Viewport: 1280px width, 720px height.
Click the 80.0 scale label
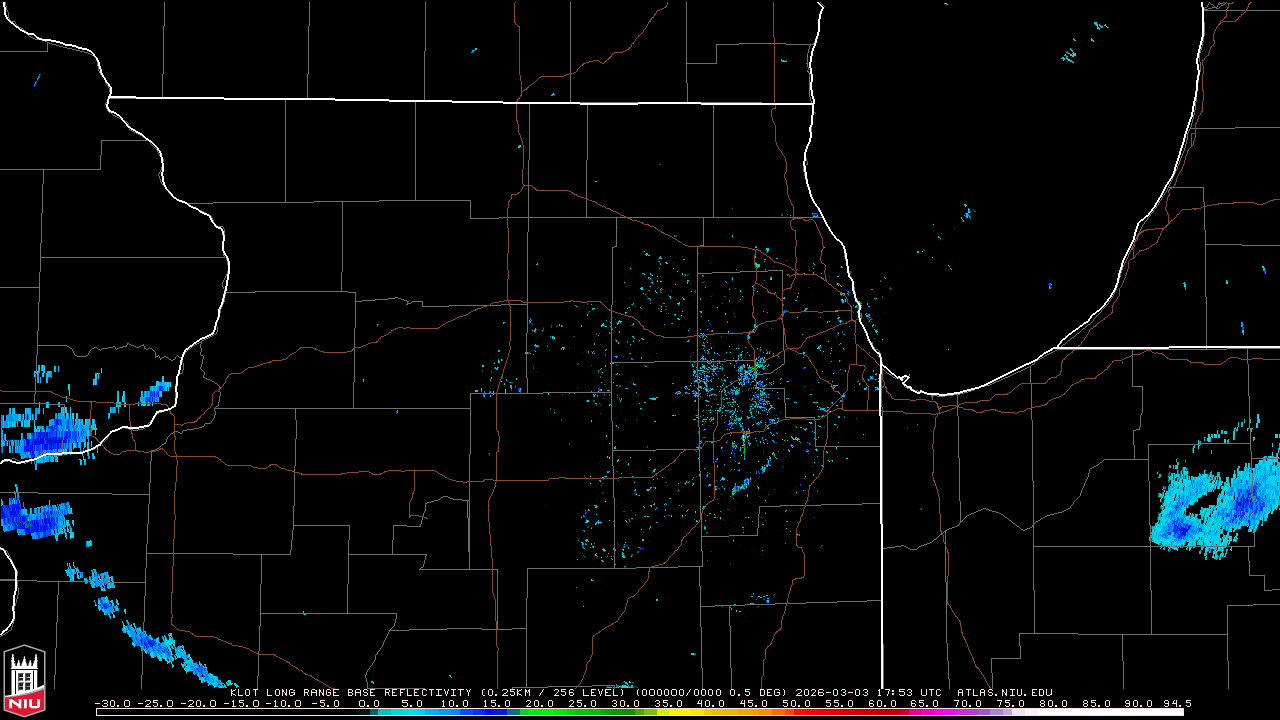coord(1055,703)
